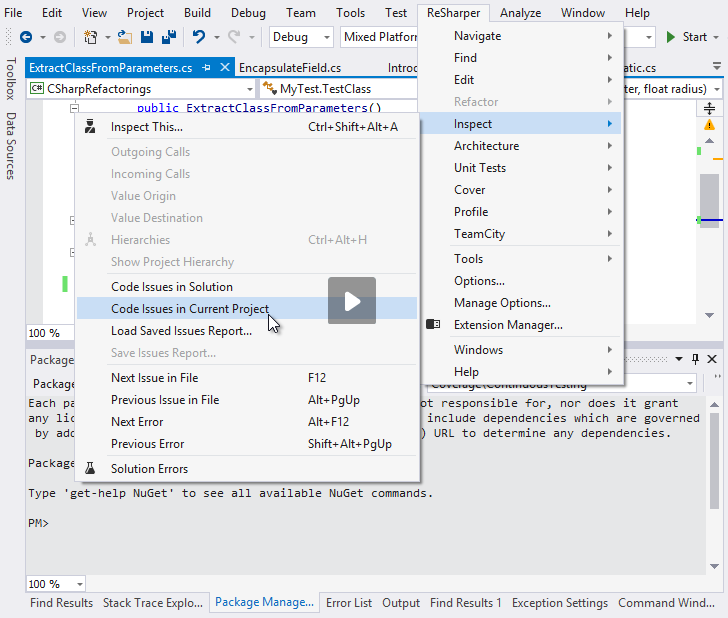This screenshot has height=618, width=728.
Task: Open the bottom panel window options arrow
Action: (x=679, y=359)
